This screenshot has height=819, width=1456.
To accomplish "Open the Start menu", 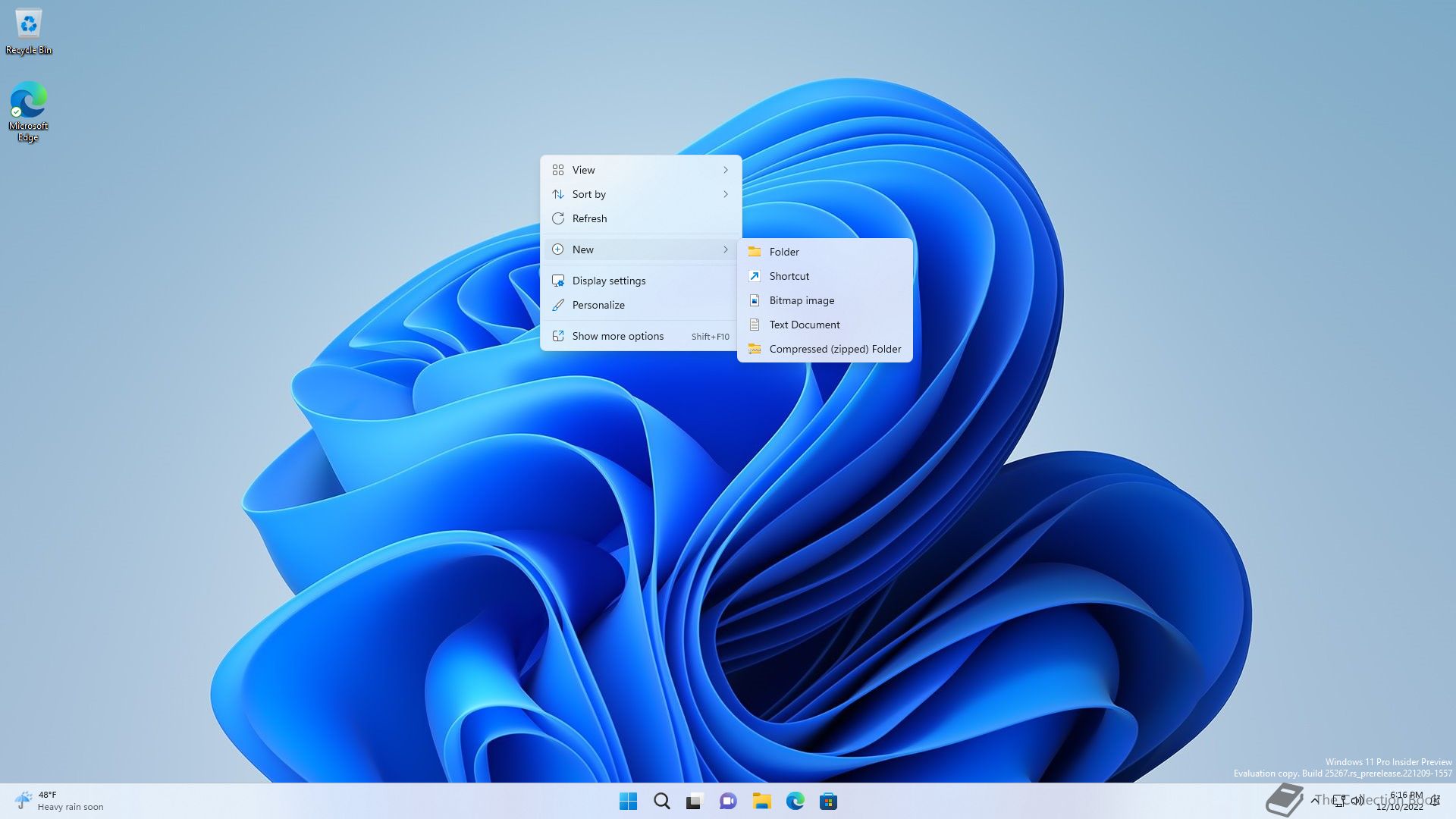I will tap(628, 801).
